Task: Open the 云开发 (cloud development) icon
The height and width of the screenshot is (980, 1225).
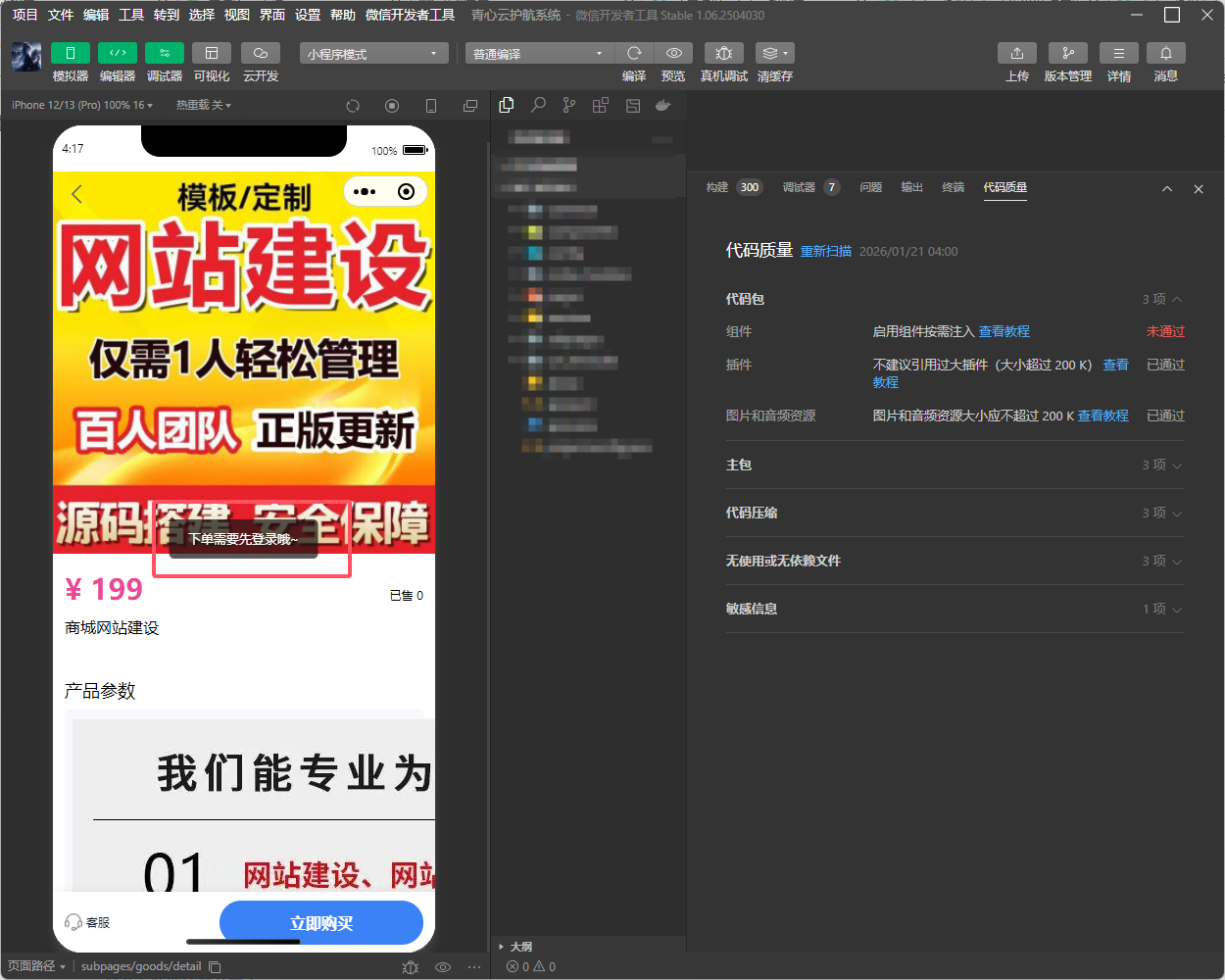Action: (x=261, y=53)
